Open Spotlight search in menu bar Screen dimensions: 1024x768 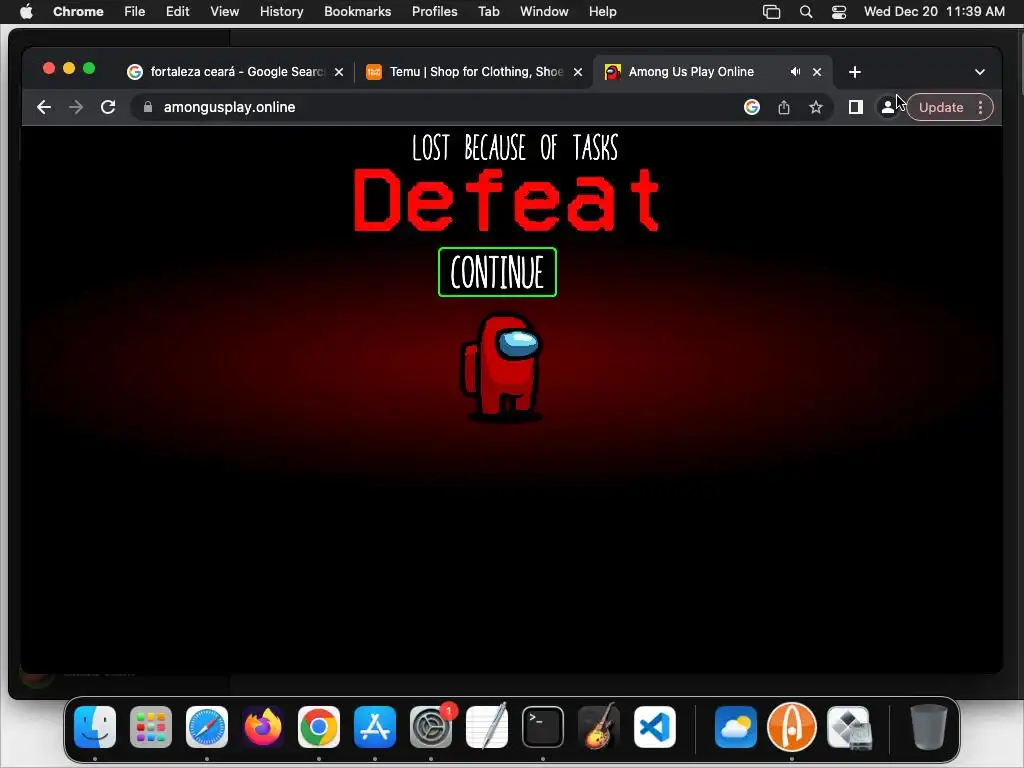tap(806, 12)
